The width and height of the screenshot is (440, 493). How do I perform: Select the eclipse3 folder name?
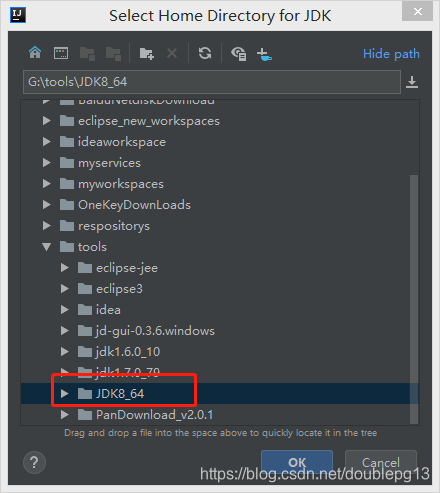tap(119, 289)
